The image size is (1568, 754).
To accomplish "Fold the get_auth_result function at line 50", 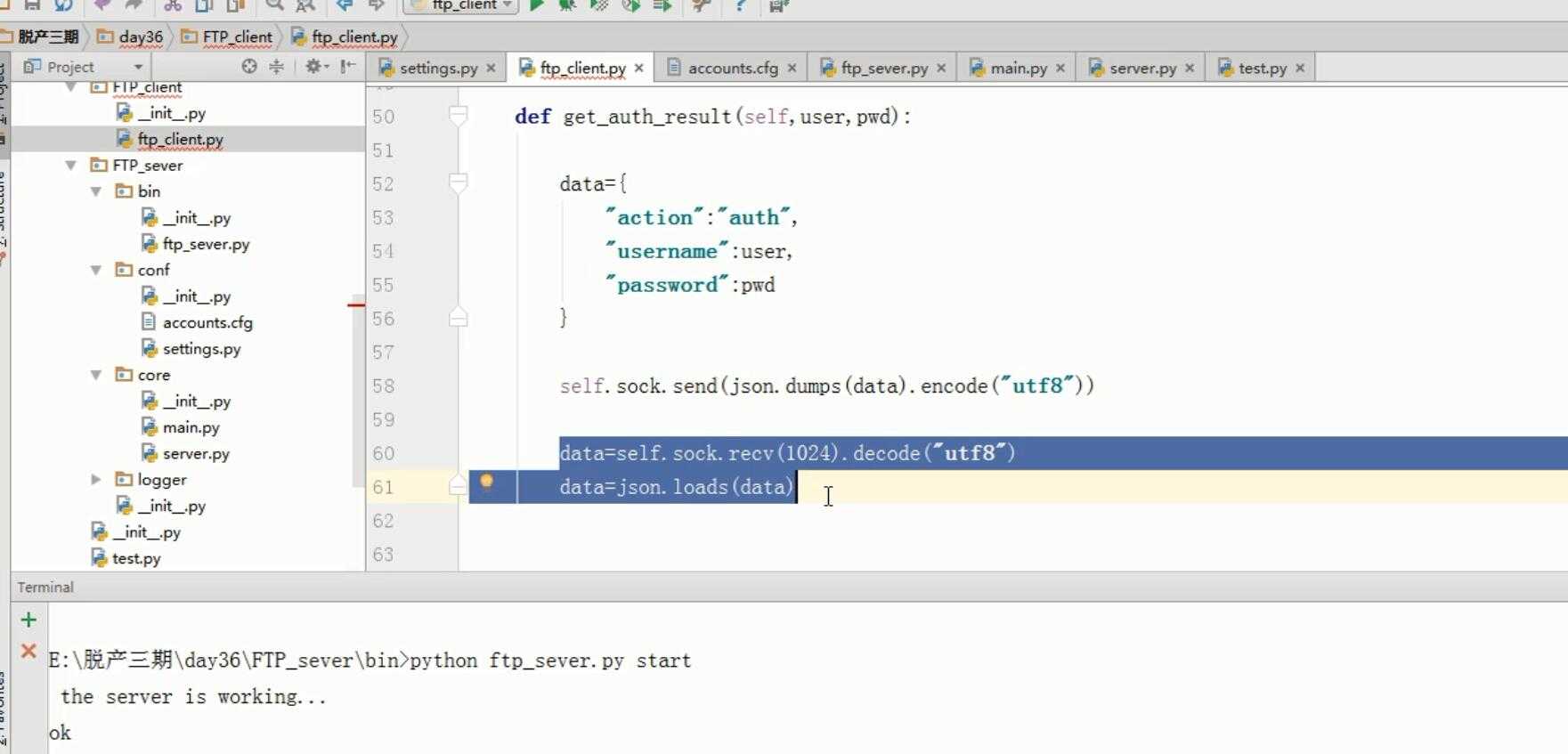I will (x=459, y=116).
